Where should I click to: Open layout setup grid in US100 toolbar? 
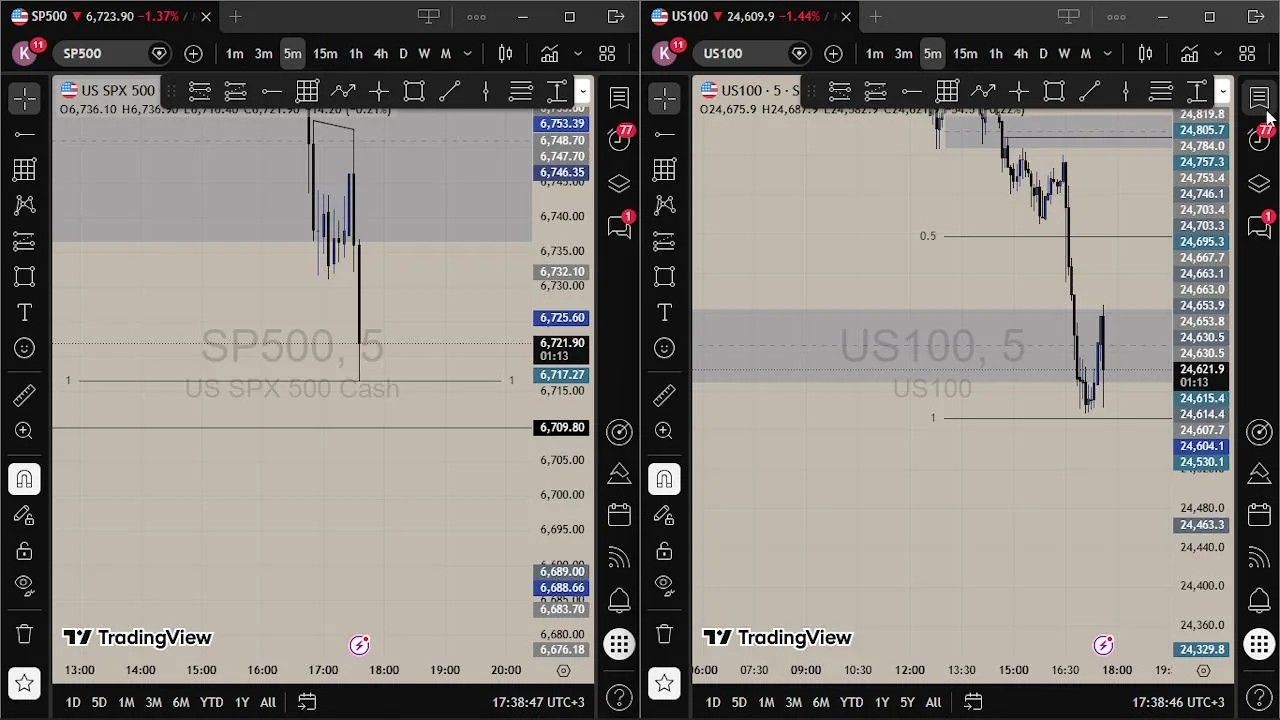1247,54
